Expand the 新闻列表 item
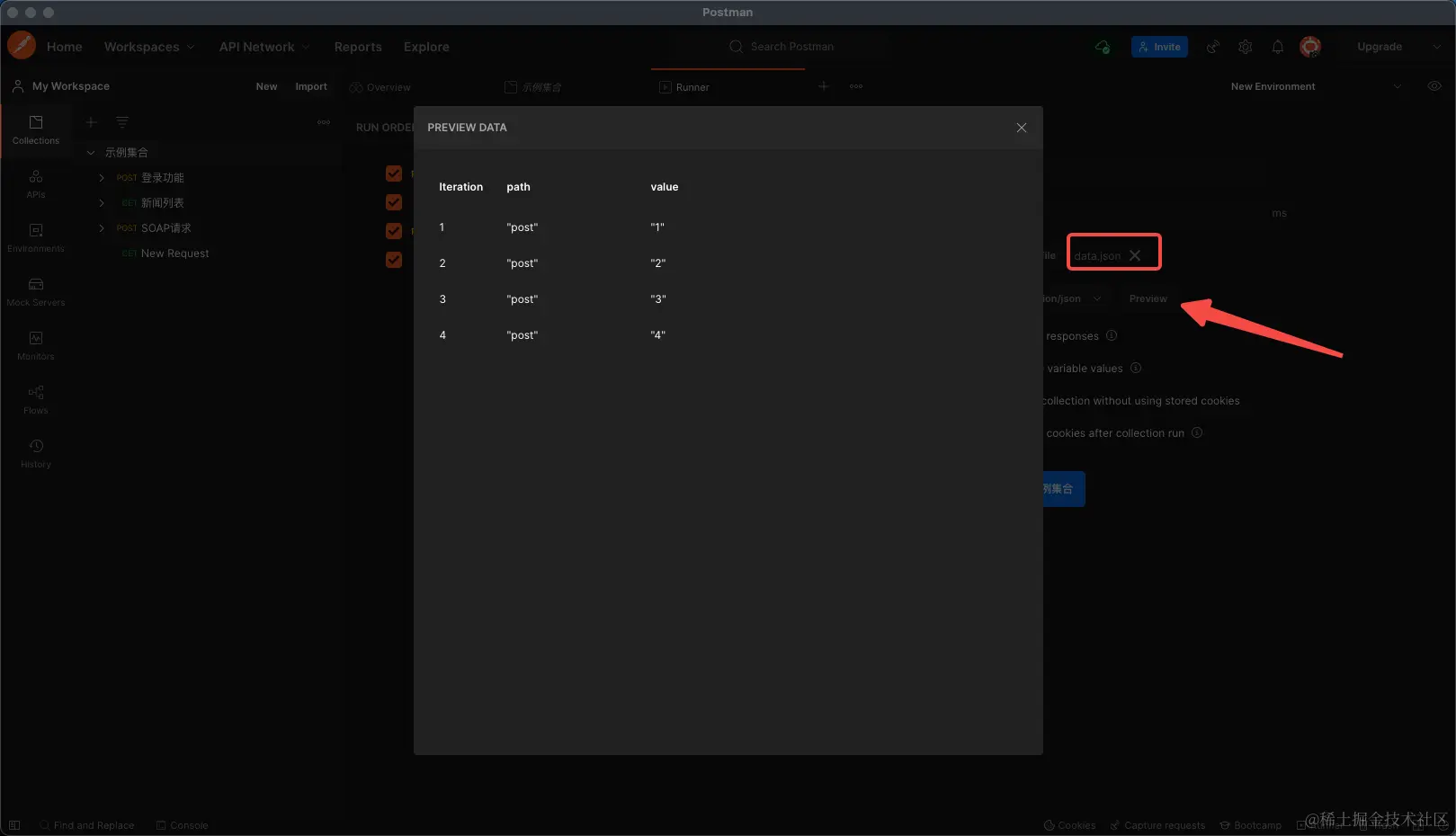This screenshot has height=836, width=1456. point(102,203)
